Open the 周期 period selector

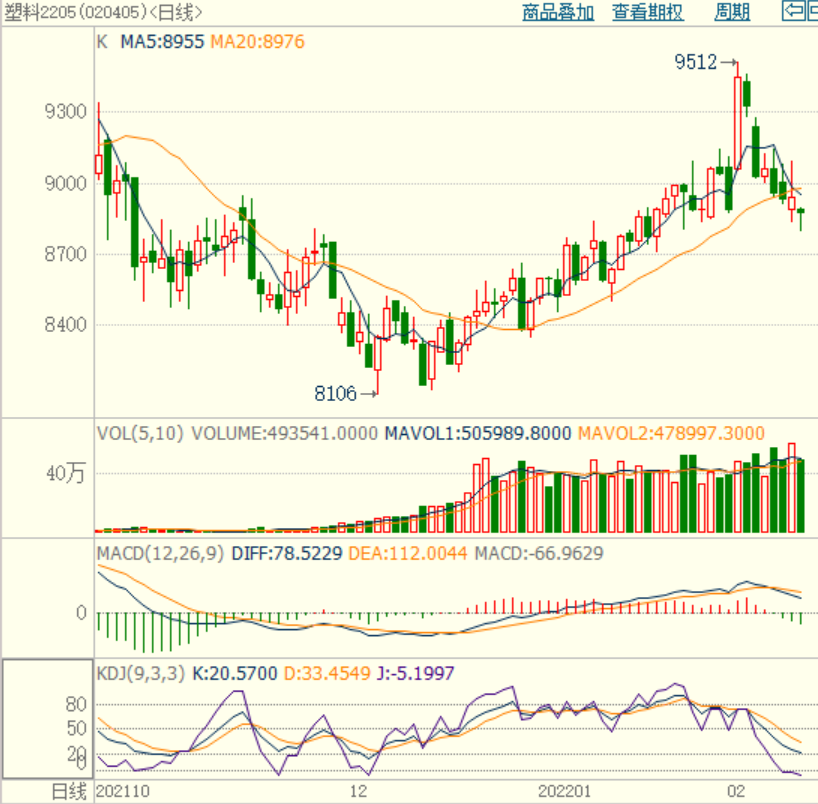(732, 12)
